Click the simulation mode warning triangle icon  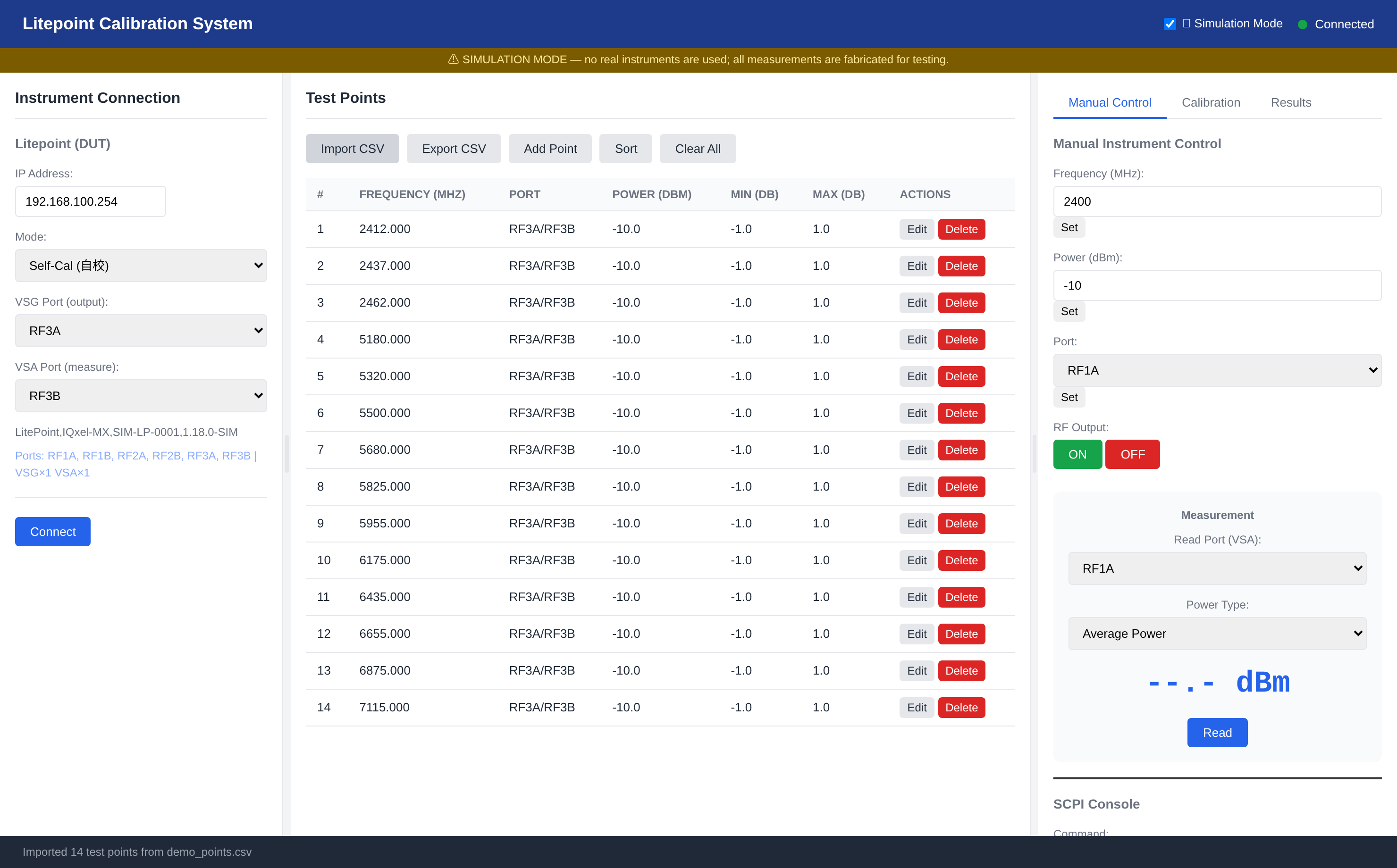pos(453,59)
